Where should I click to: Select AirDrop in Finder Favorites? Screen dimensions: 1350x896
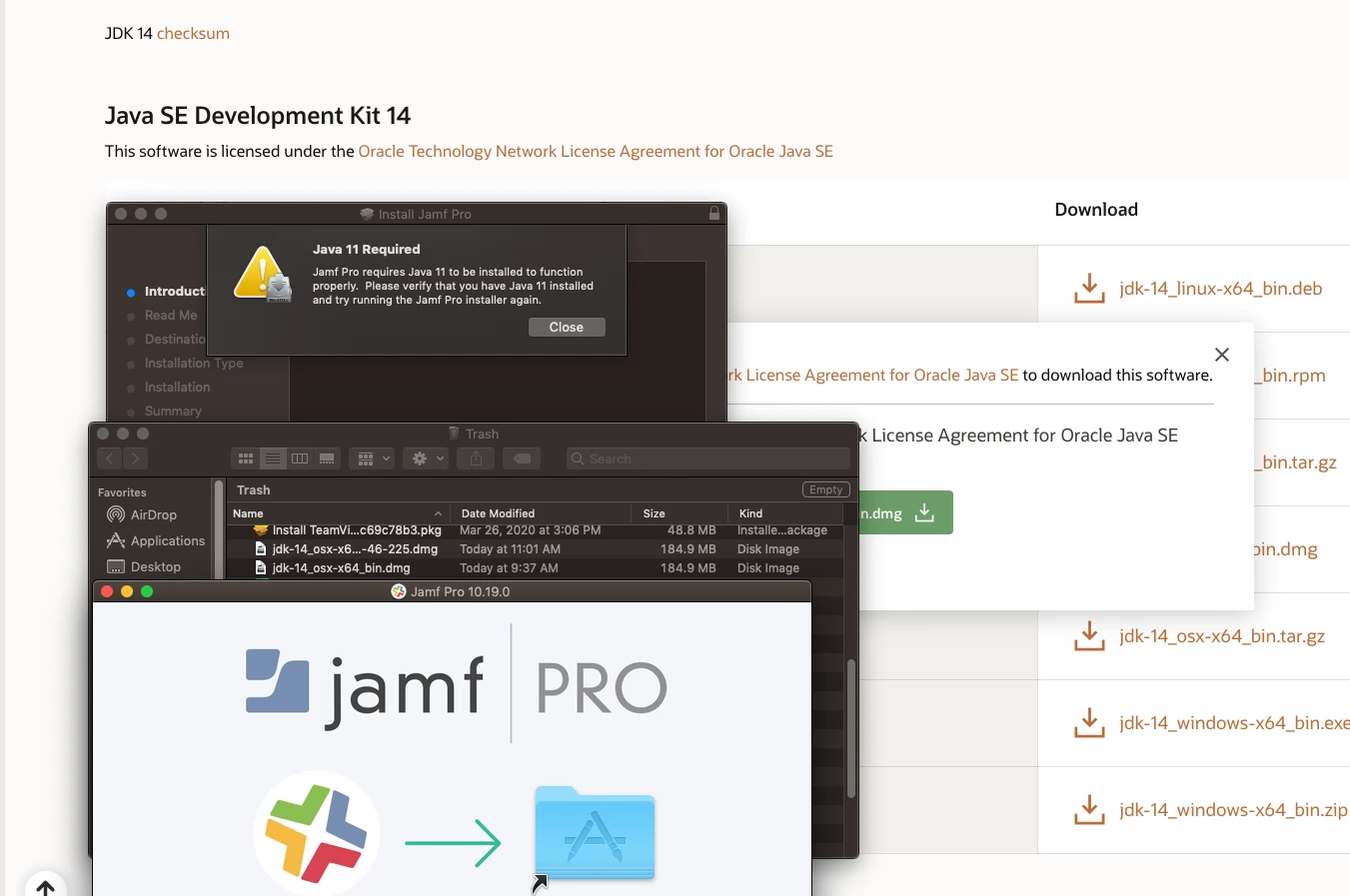point(154,514)
